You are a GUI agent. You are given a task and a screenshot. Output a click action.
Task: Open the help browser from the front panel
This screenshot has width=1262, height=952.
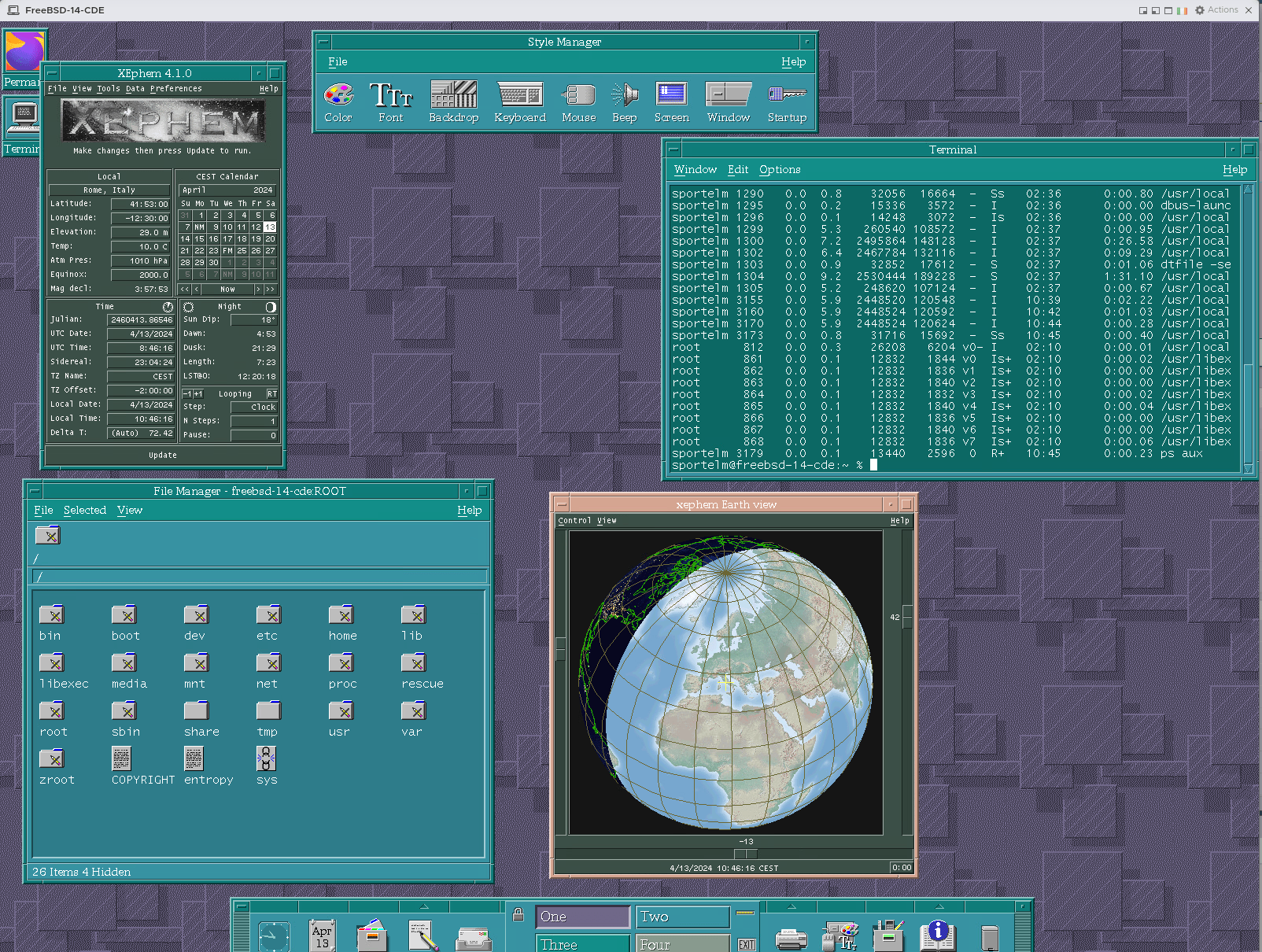tap(936, 935)
